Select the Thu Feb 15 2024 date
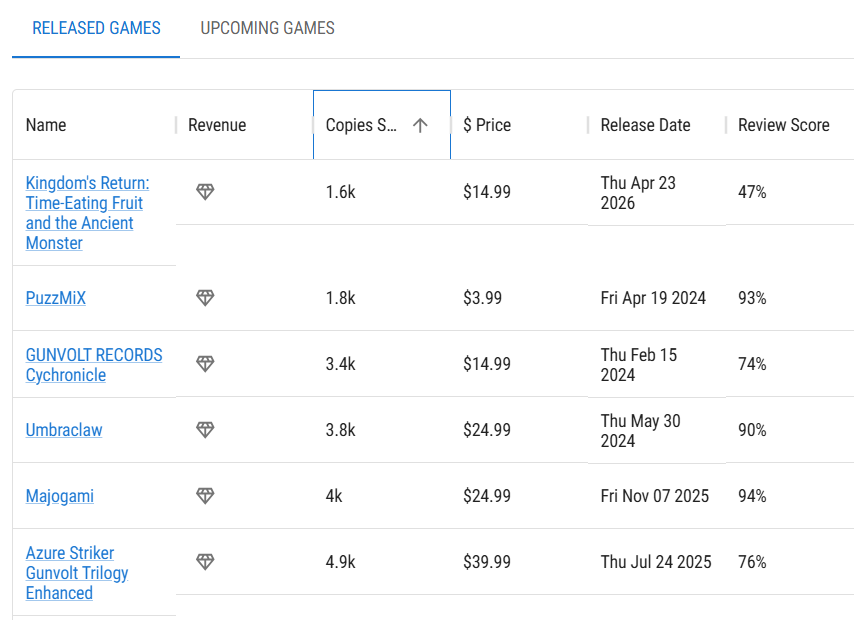 tap(638, 365)
